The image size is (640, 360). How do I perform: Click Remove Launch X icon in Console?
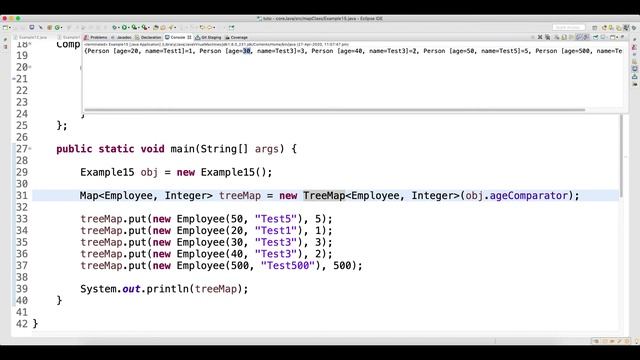point(540,37)
